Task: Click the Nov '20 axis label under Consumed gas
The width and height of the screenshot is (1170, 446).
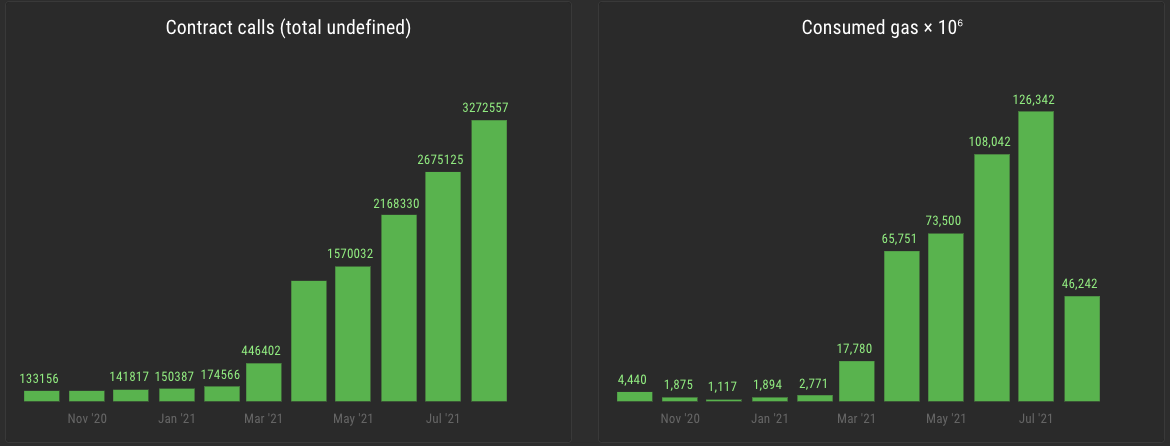Action: [680, 419]
